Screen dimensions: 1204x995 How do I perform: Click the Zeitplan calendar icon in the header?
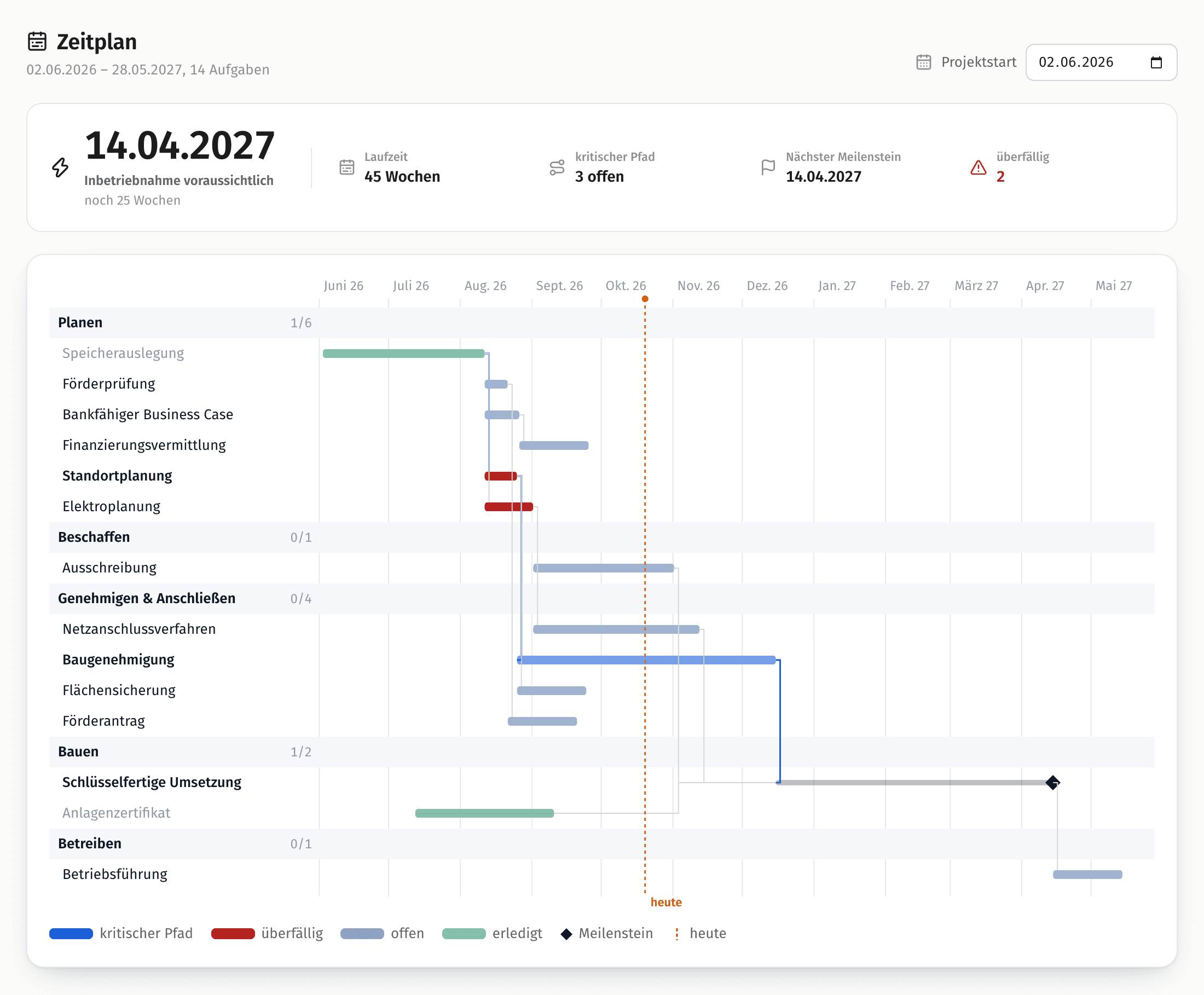[37, 42]
